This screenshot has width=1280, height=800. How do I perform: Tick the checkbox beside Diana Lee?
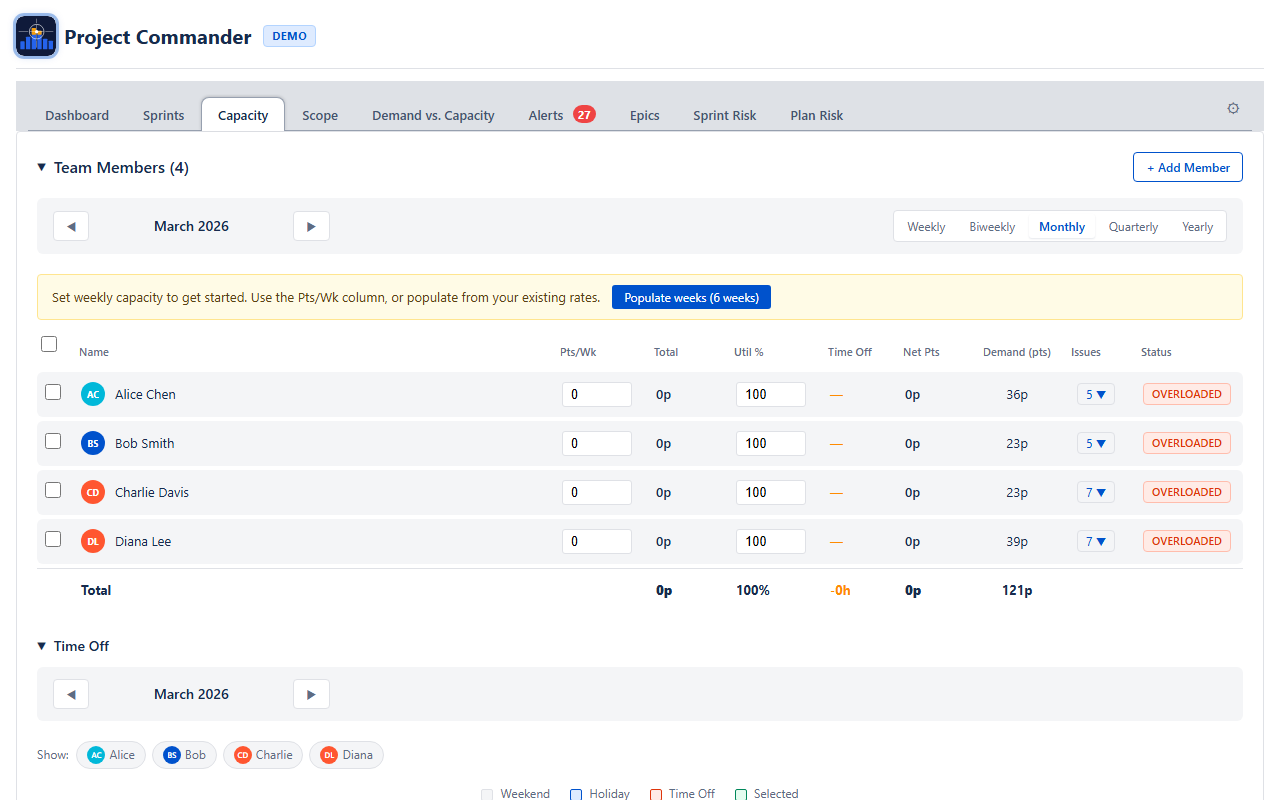click(53, 539)
